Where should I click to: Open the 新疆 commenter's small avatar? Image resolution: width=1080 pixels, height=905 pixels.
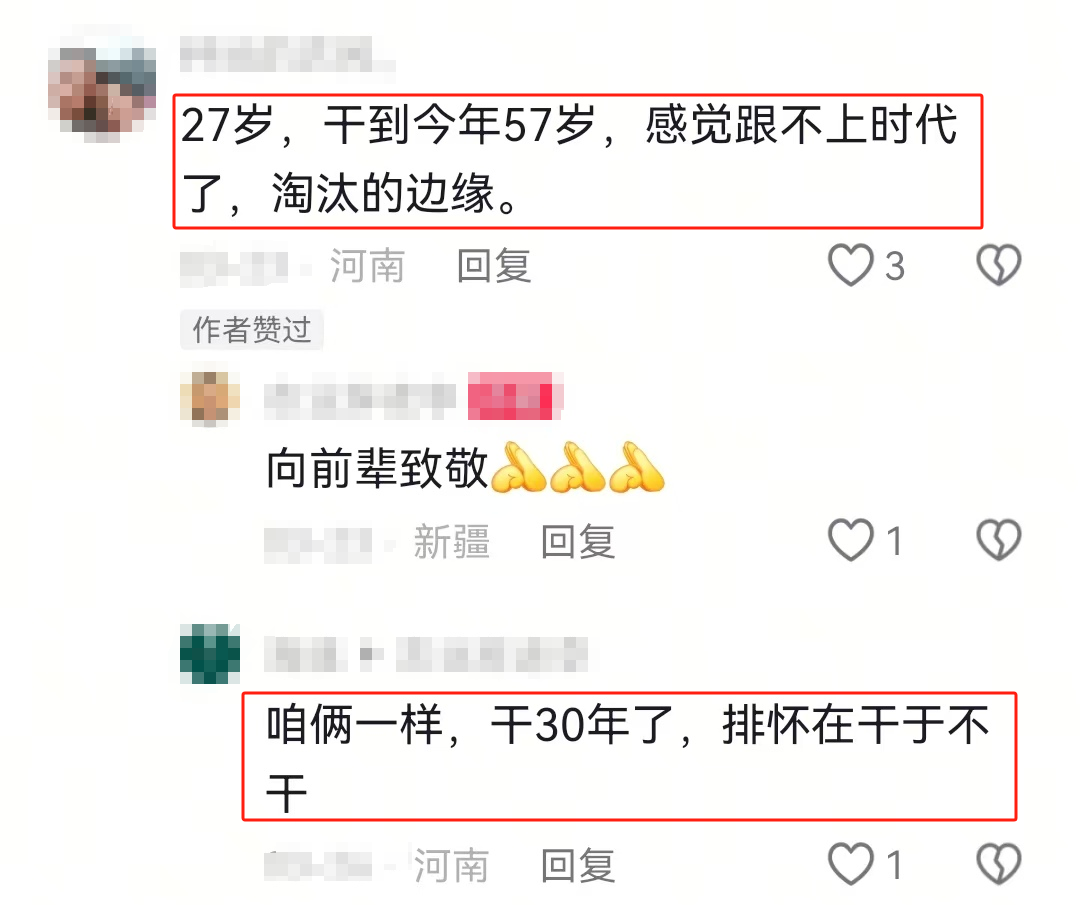coord(210,396)
